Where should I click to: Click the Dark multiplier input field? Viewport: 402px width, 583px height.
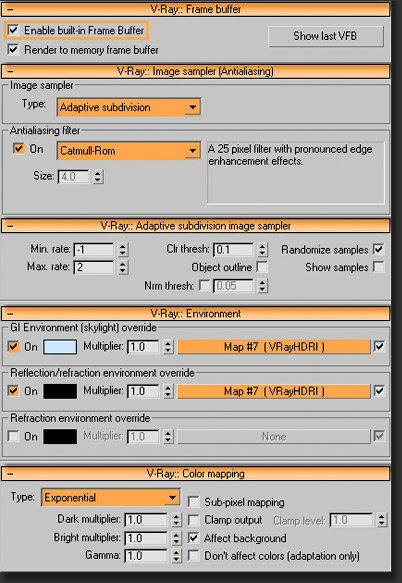146,520
